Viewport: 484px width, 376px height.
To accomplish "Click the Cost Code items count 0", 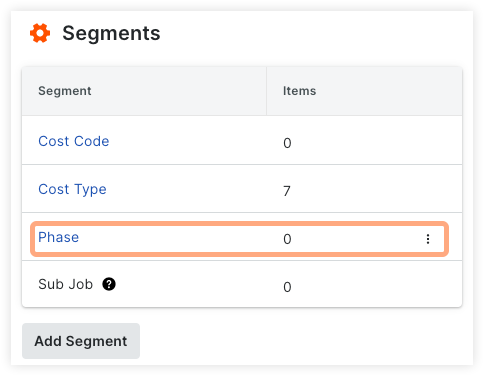I will 287,143.
